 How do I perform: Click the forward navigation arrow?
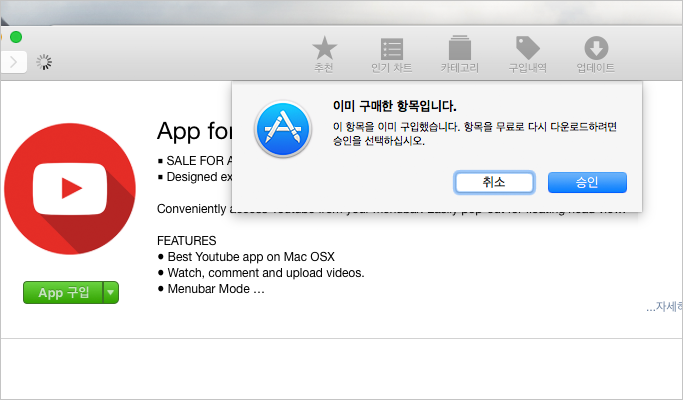[14, 62]
